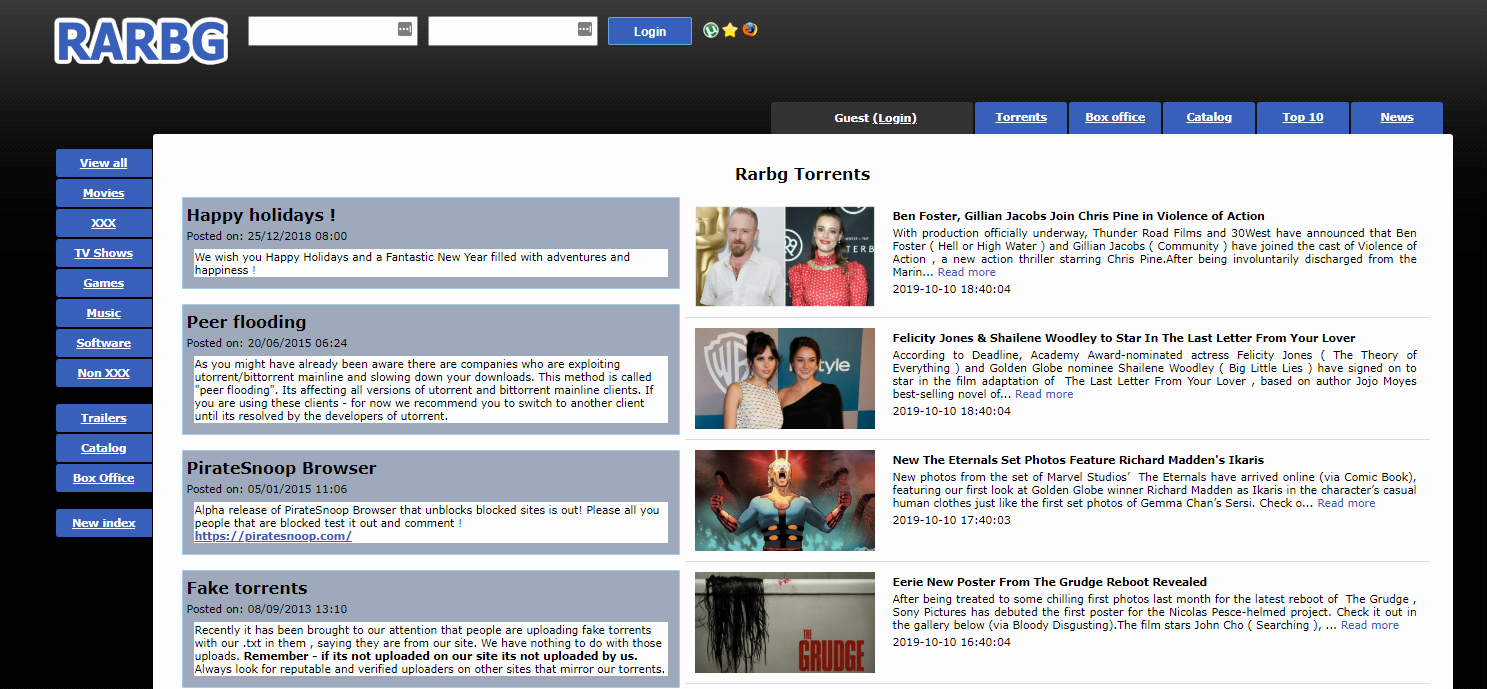Image resolution: width=1487 pixels, height=689 pixels.
Task: Click the Felicity Jones and Shailene Woodley thumbnail
Action: (785, 378)
